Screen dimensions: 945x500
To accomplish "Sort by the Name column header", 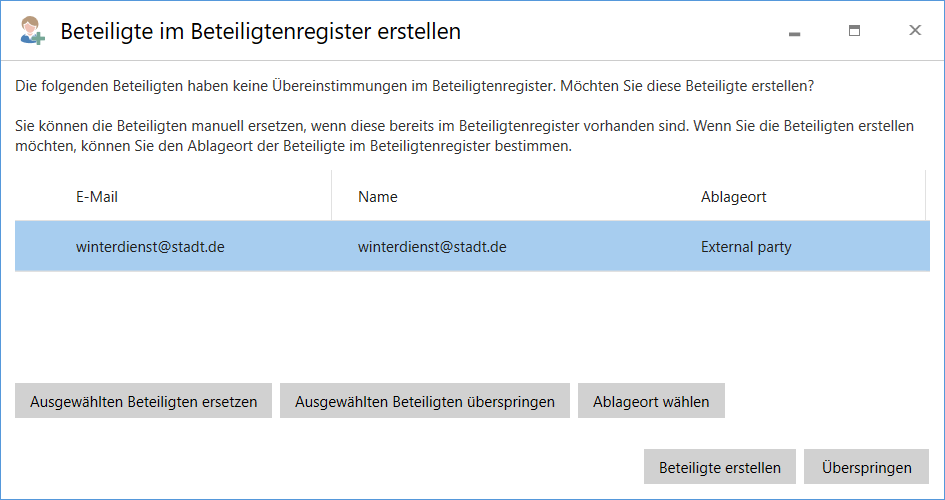I will coord(378,196).
